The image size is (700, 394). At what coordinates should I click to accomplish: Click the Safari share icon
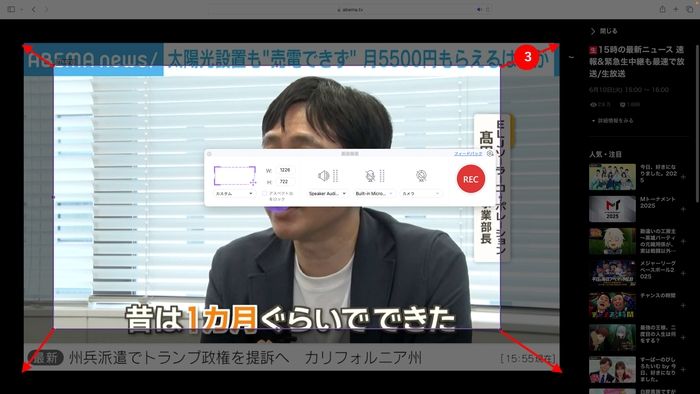click(x=662, y=9)
